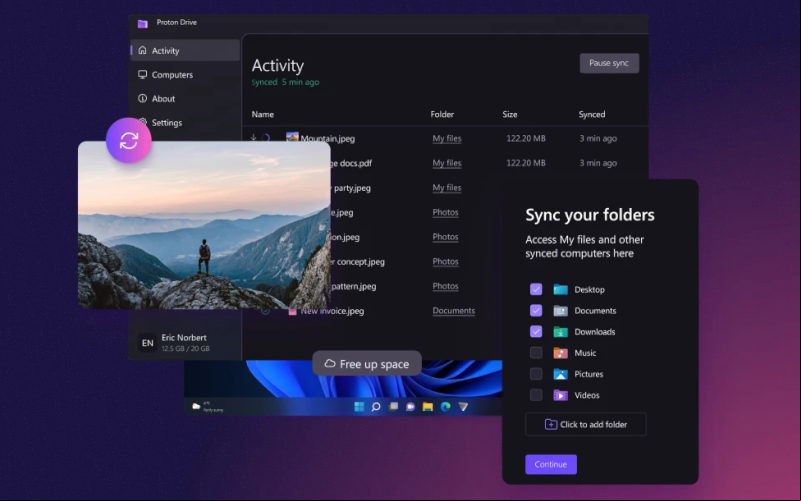Click the mountain hiker photo preview

(x=204, y=225)
